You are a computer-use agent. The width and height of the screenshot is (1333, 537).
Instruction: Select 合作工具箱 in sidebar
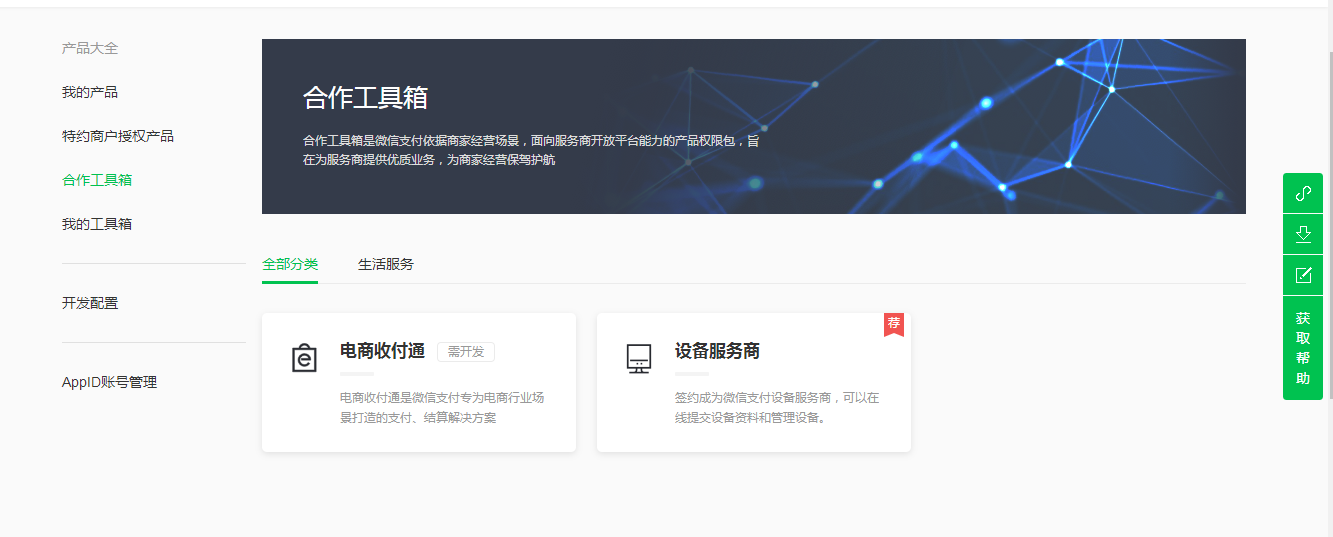coord(97,180)
